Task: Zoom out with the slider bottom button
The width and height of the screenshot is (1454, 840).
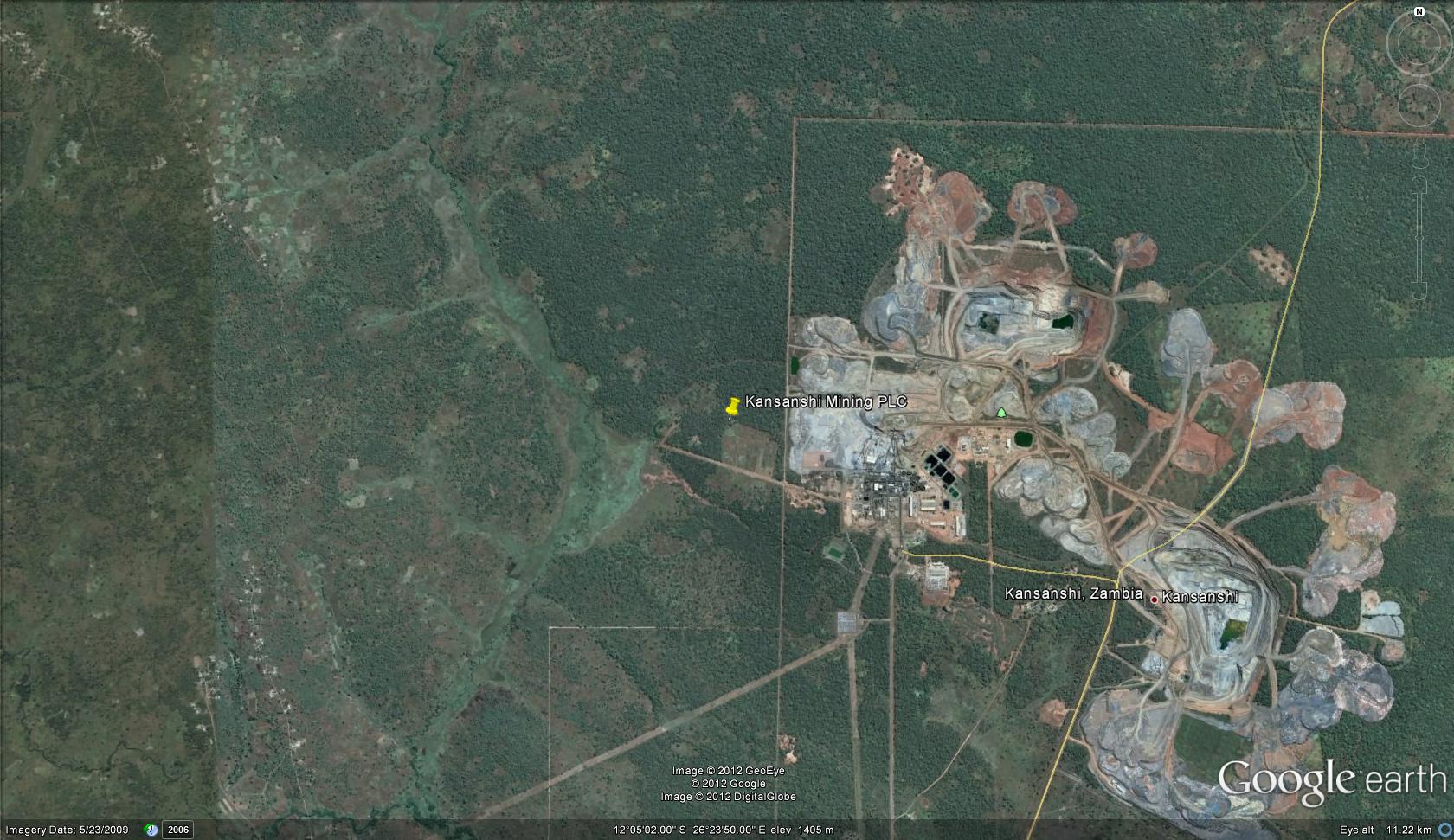Action: point(1419,291)
